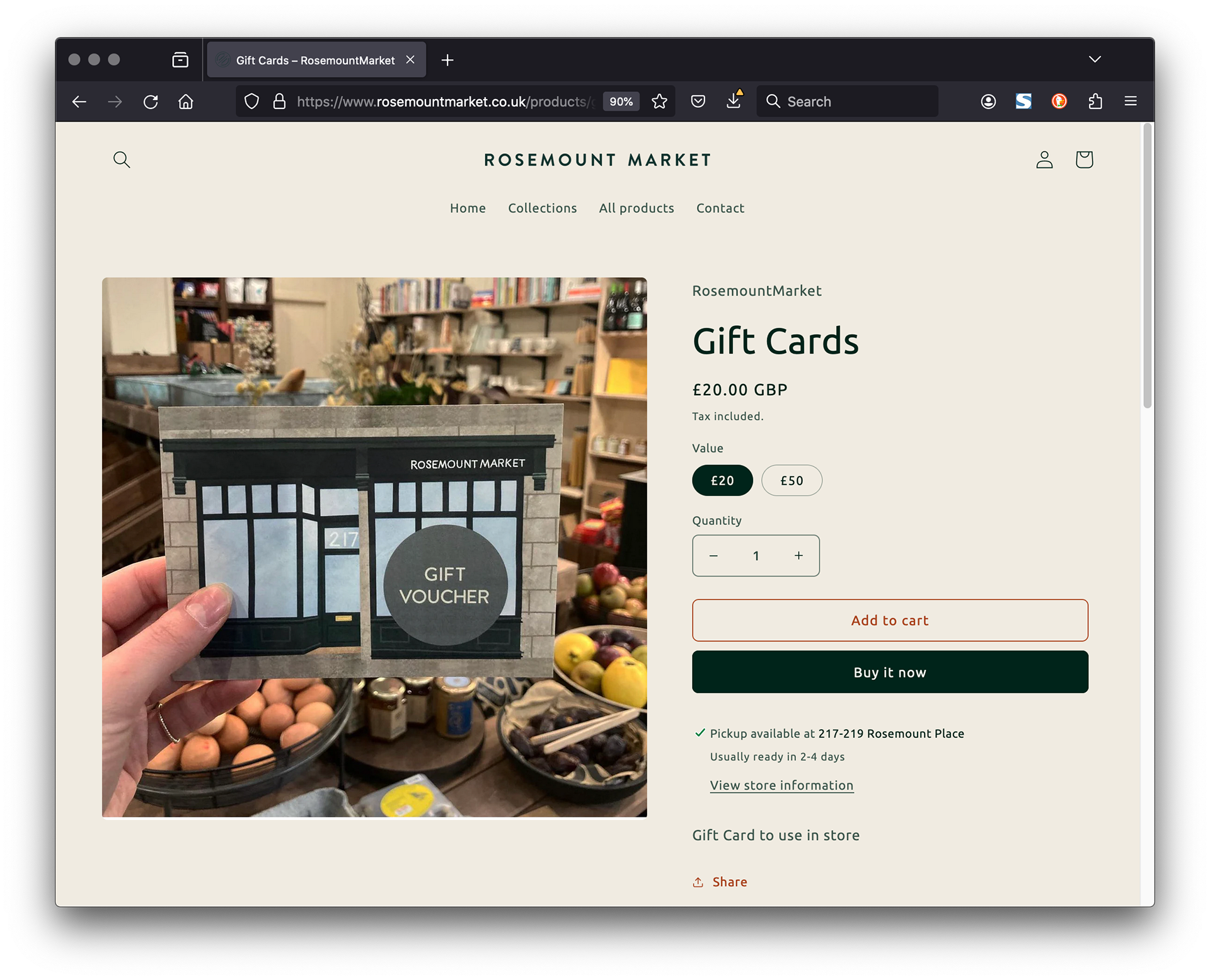Bookmark this page with the star

coord(659,101)
